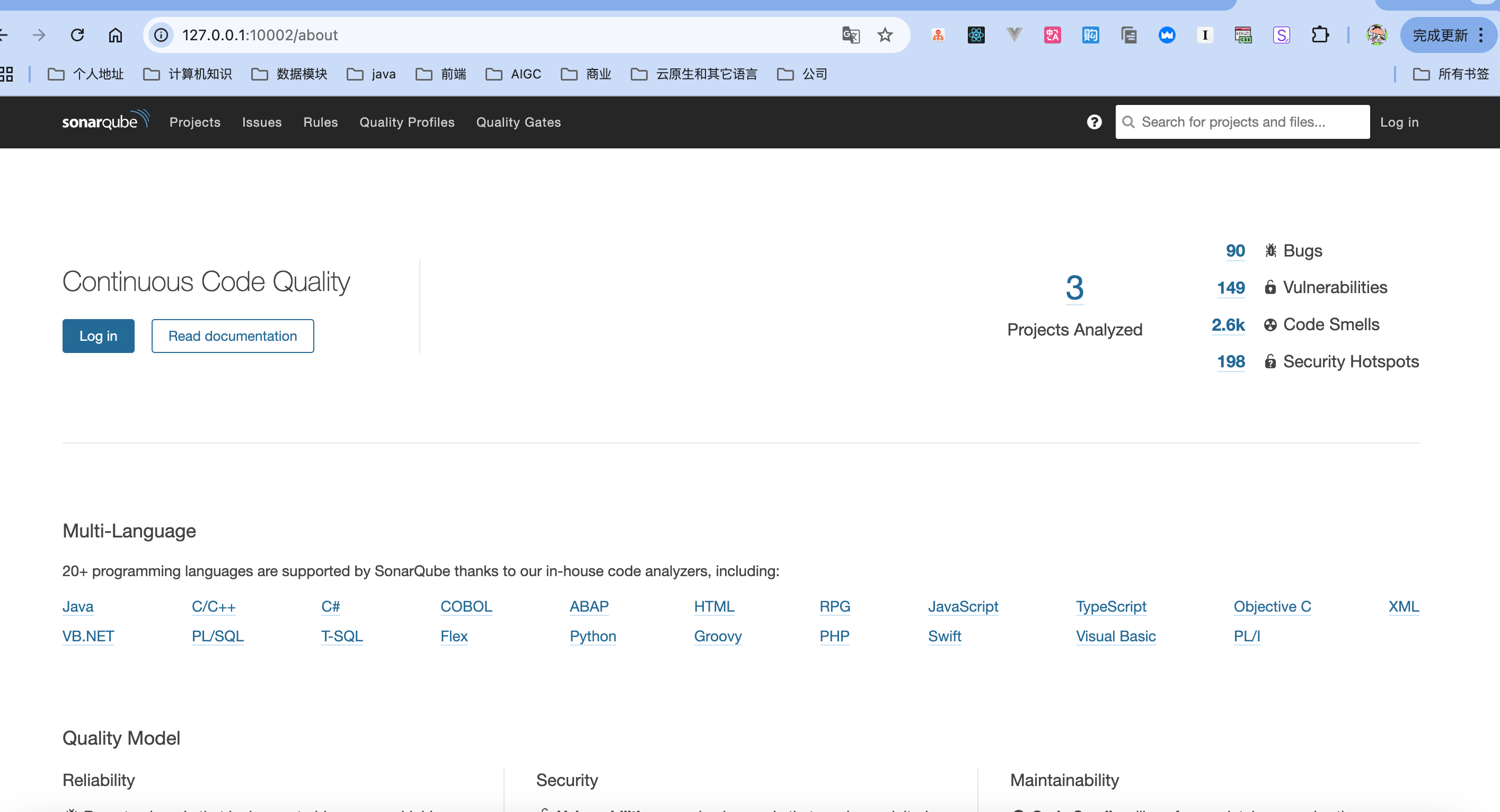Screen dimensions: 1500x812
Task: Open the Objective C language link
Action: click(x=1272, y=606)
